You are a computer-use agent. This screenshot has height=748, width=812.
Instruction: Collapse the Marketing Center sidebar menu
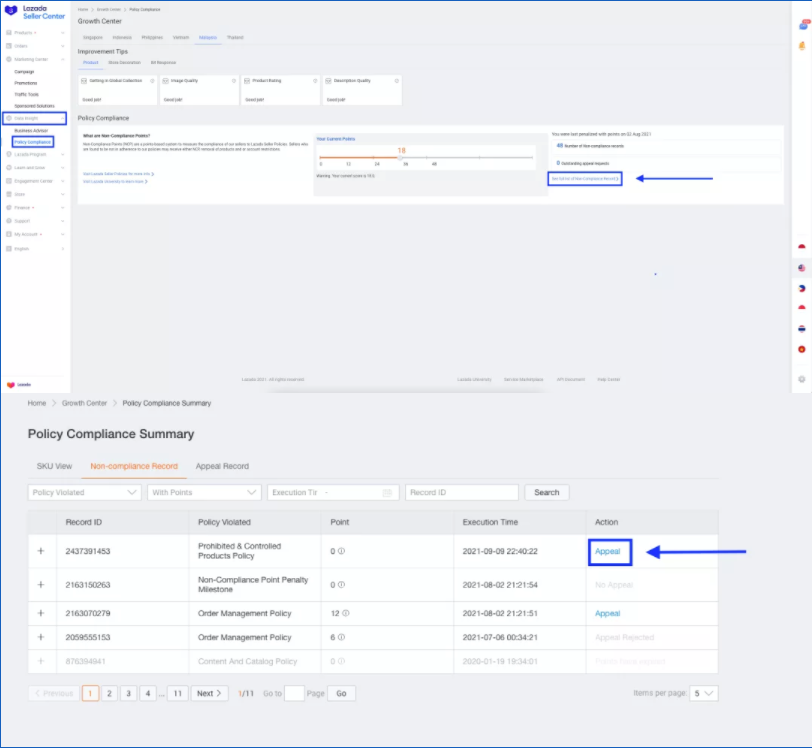(35, 60)
